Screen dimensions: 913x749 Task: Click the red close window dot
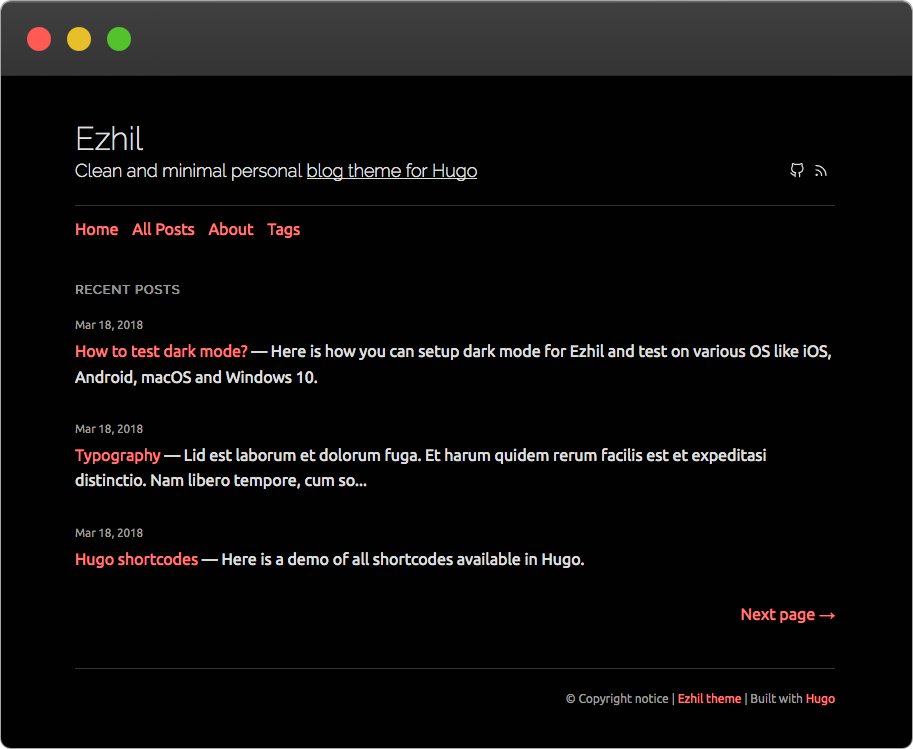coord(38,39)
